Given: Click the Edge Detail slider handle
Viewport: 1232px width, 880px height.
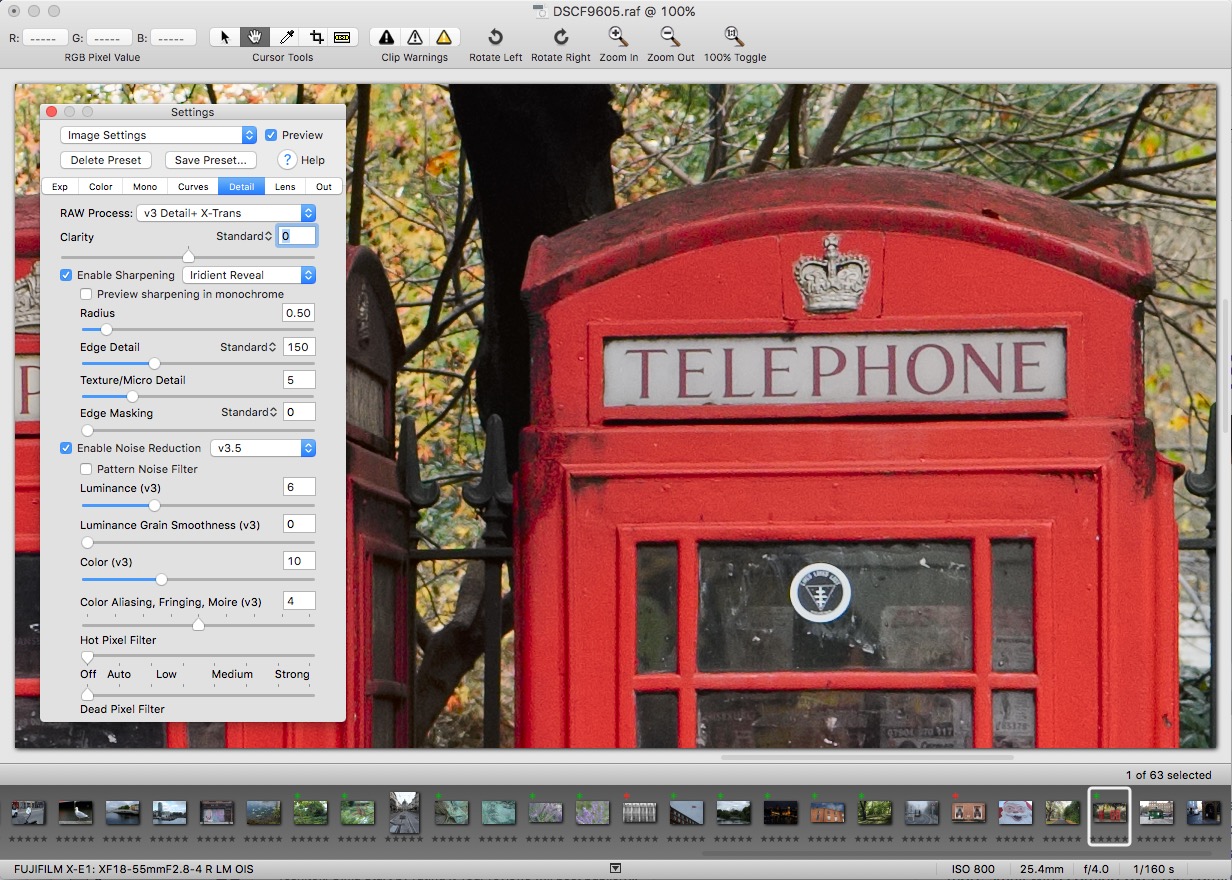Looking at the screenshot, I should click(154, 364).
